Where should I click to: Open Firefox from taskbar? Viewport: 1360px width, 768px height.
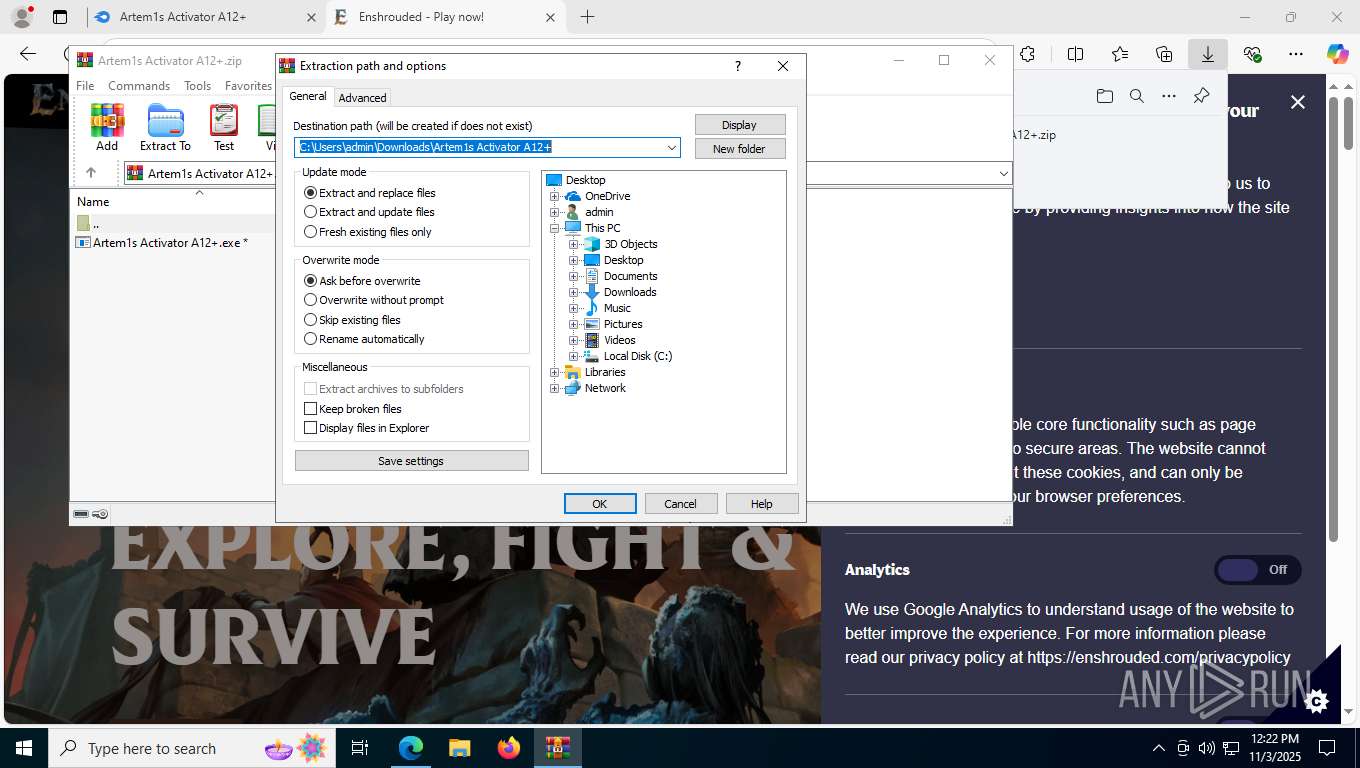coord(509,748)
